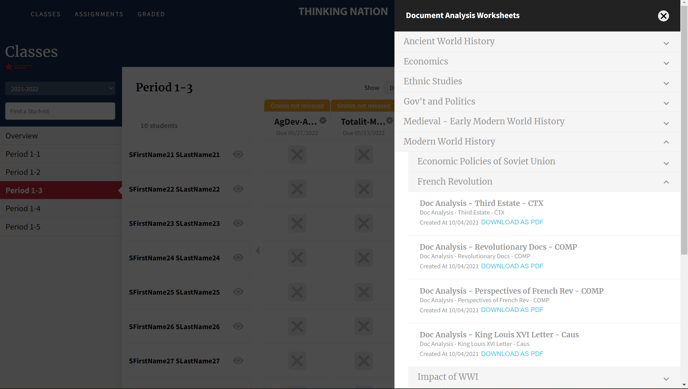This screenshot has width=688, height=389.
Task: Toggle eye icon for SFirstName27 SLastName27
Action: pyautogui.click(x=238, y=360)
